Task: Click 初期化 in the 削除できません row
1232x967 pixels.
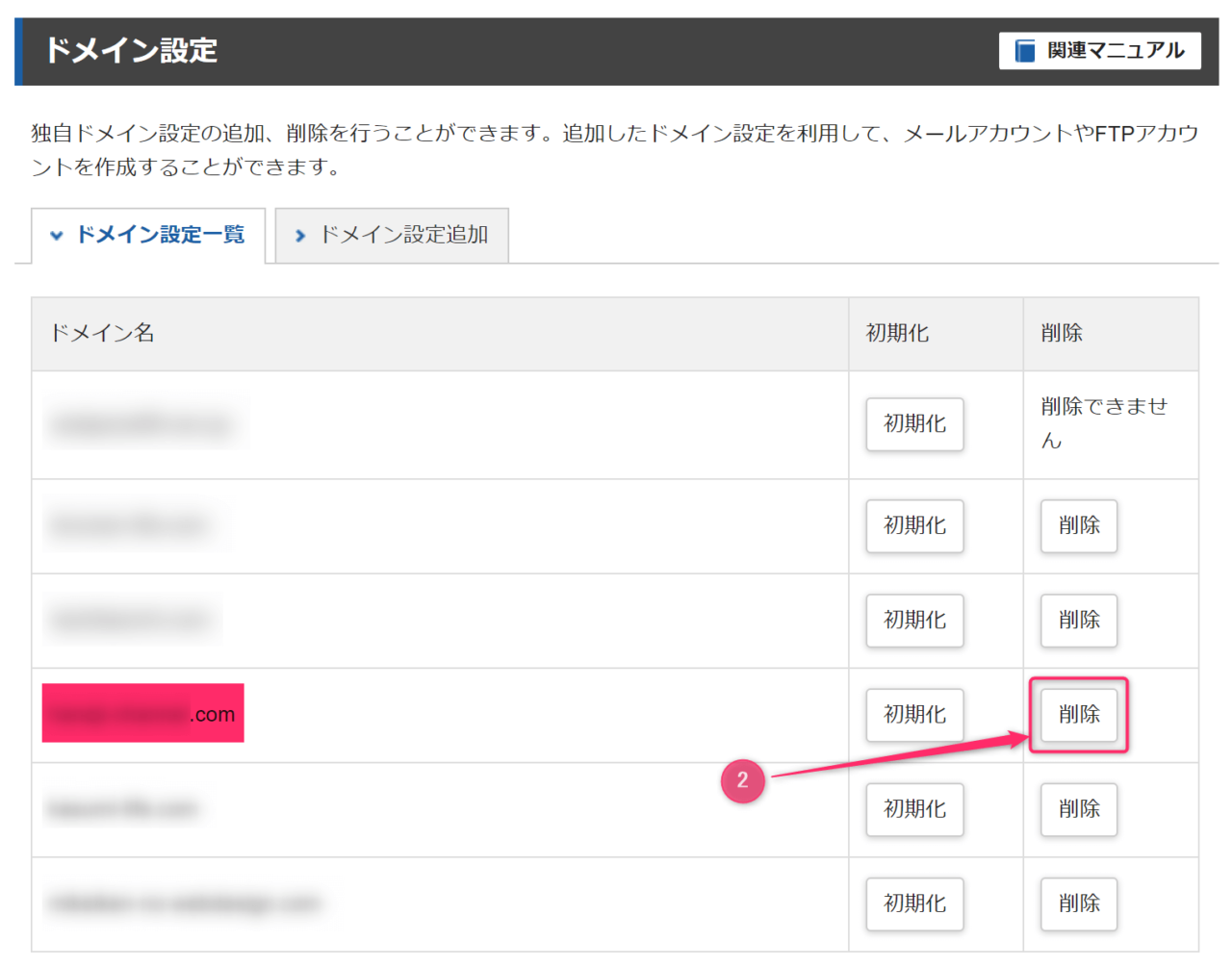Action: [x=914, y=424]
